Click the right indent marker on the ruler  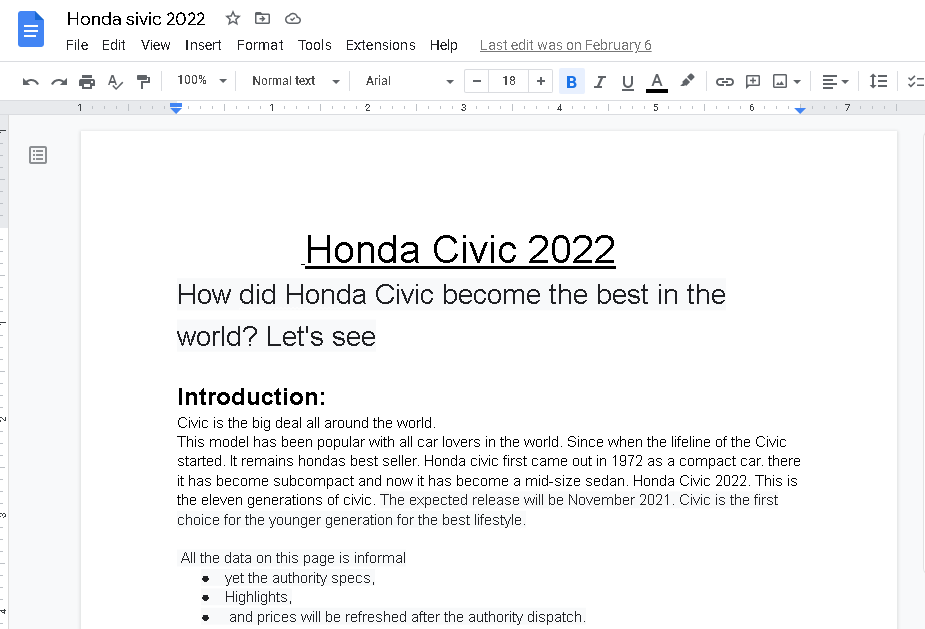tap(800, 110)
